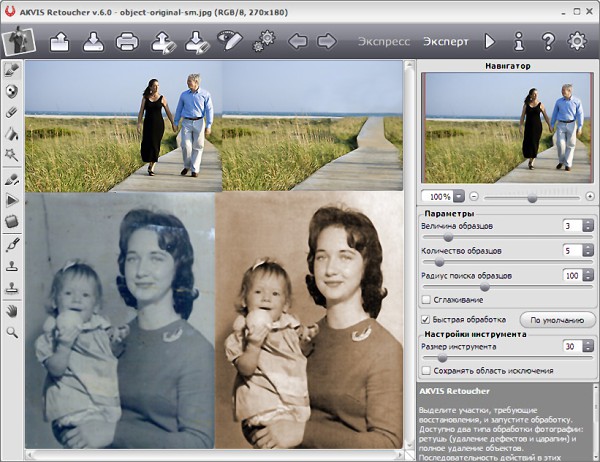Click the hint panel vertical scrollbar

[595, 422]
